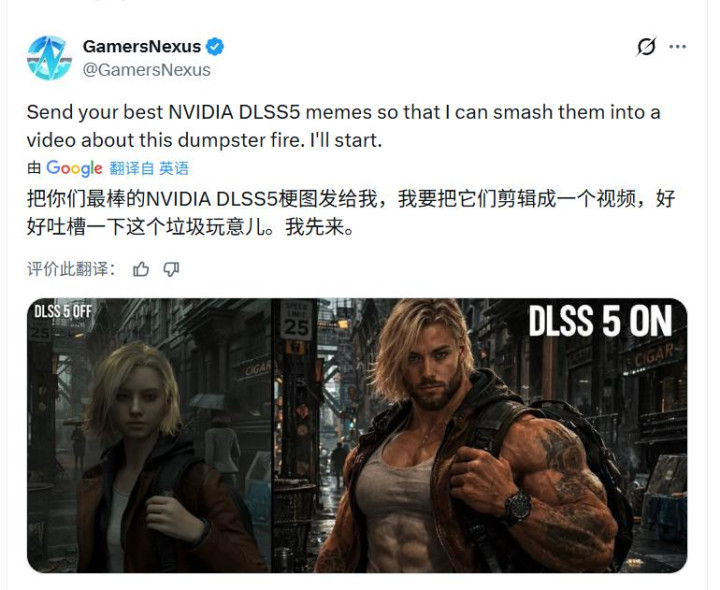
Task: Open the @GamersNexus handle
Action: [146, 70]
